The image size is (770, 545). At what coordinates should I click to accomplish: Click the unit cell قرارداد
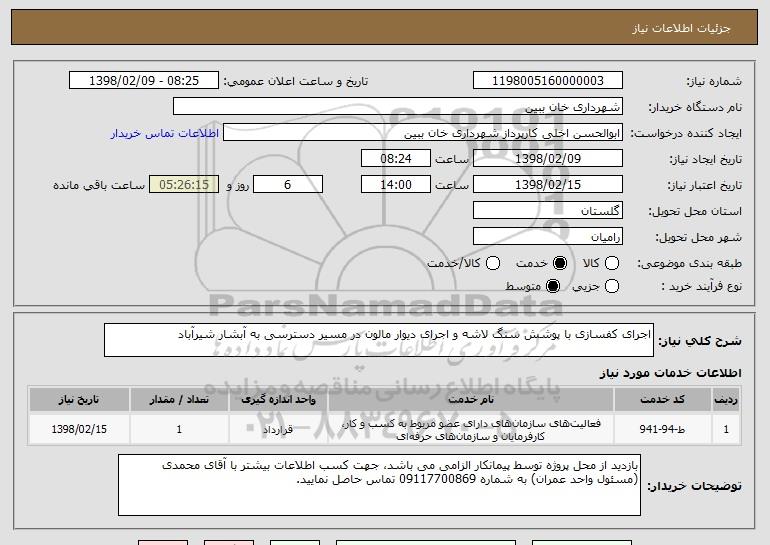(278, 429)
